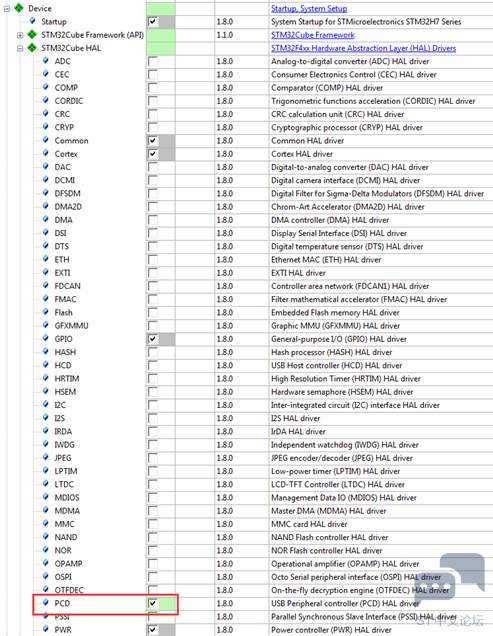Expand the STM32Cube Framework (API) node
Viewport: 493px width, 636px height.
pos(20,35)
